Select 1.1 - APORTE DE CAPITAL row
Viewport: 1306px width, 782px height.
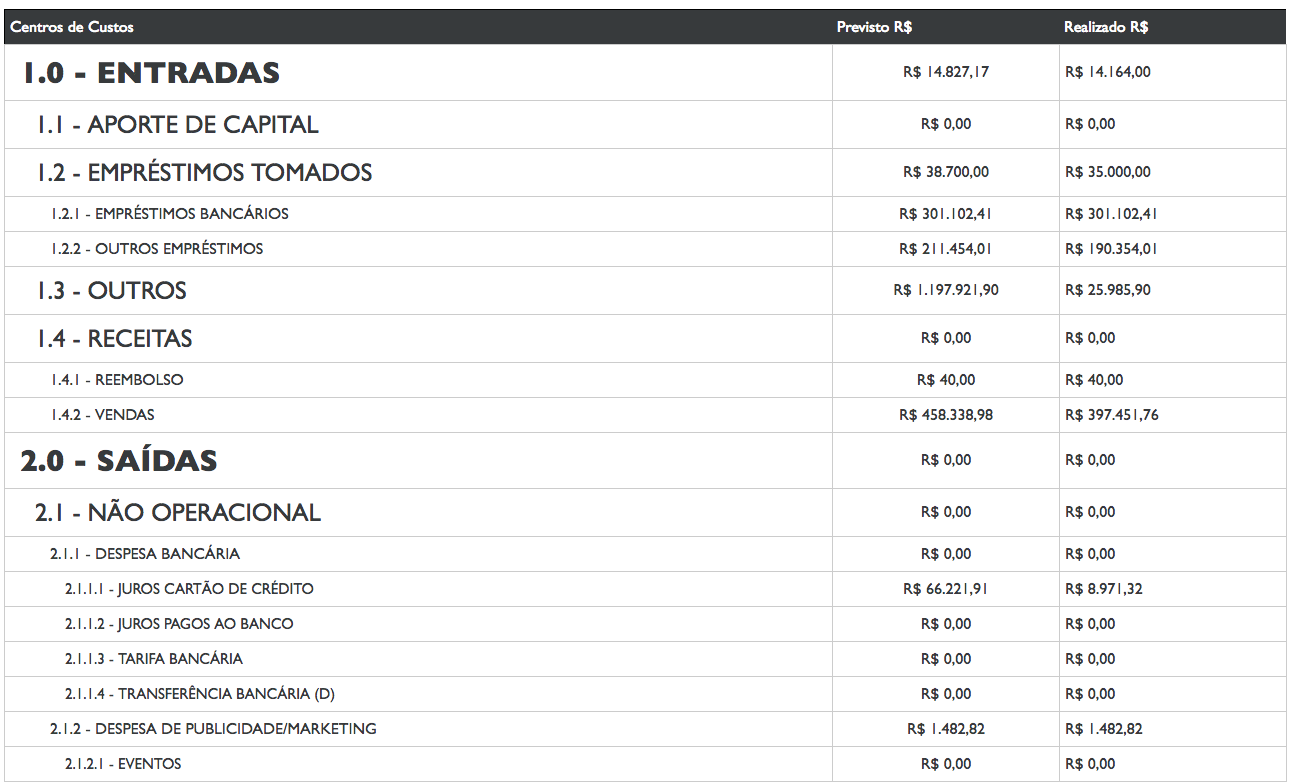click(x=178, y=125)
